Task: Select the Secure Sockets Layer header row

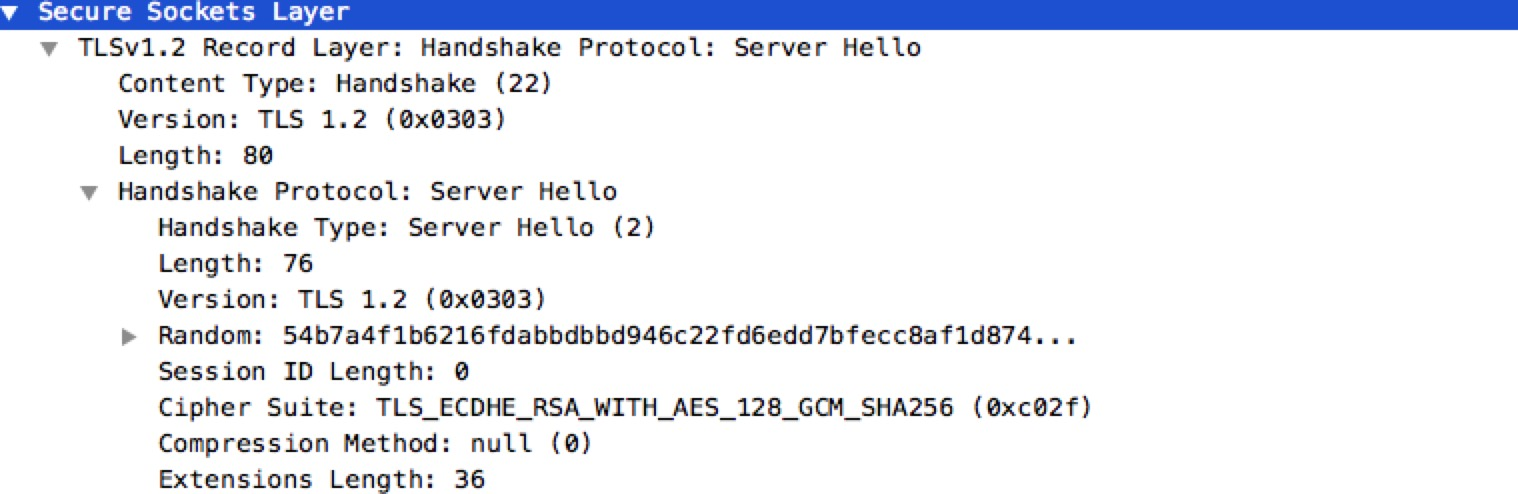Action: point(194,13)
